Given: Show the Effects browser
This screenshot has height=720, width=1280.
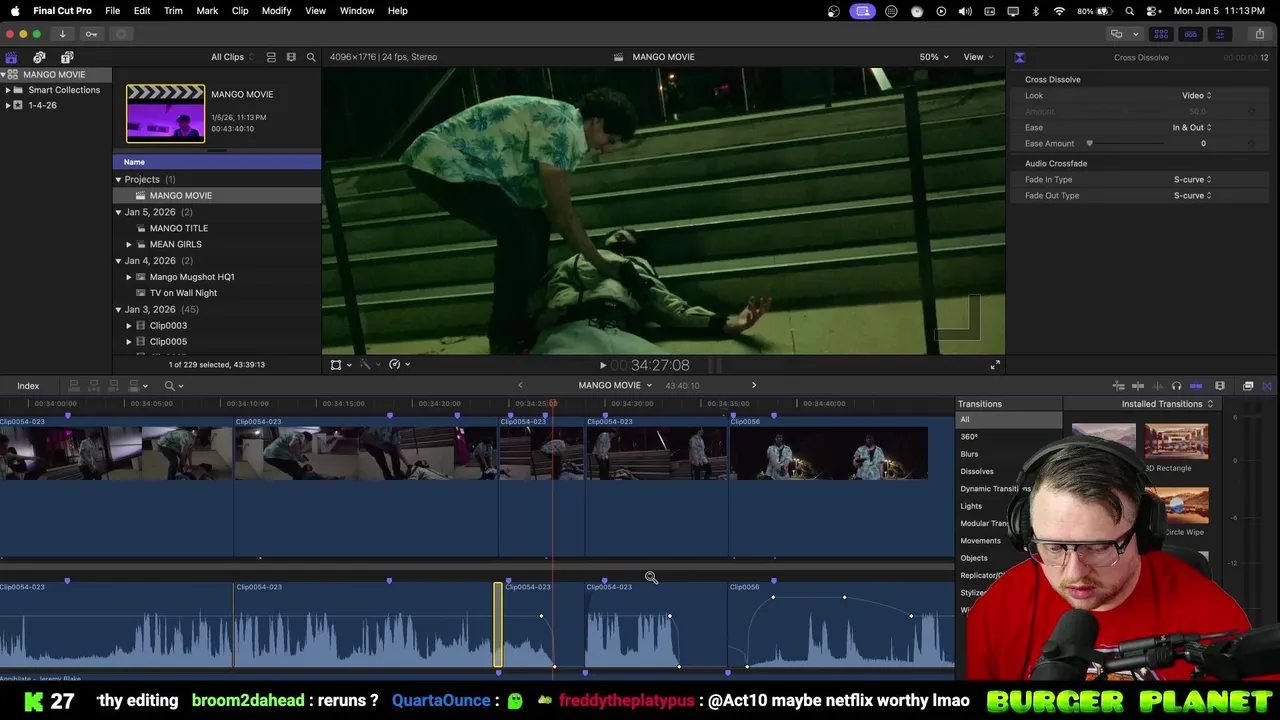Looking at the screenshot, I should click(x=1248, y=386).
